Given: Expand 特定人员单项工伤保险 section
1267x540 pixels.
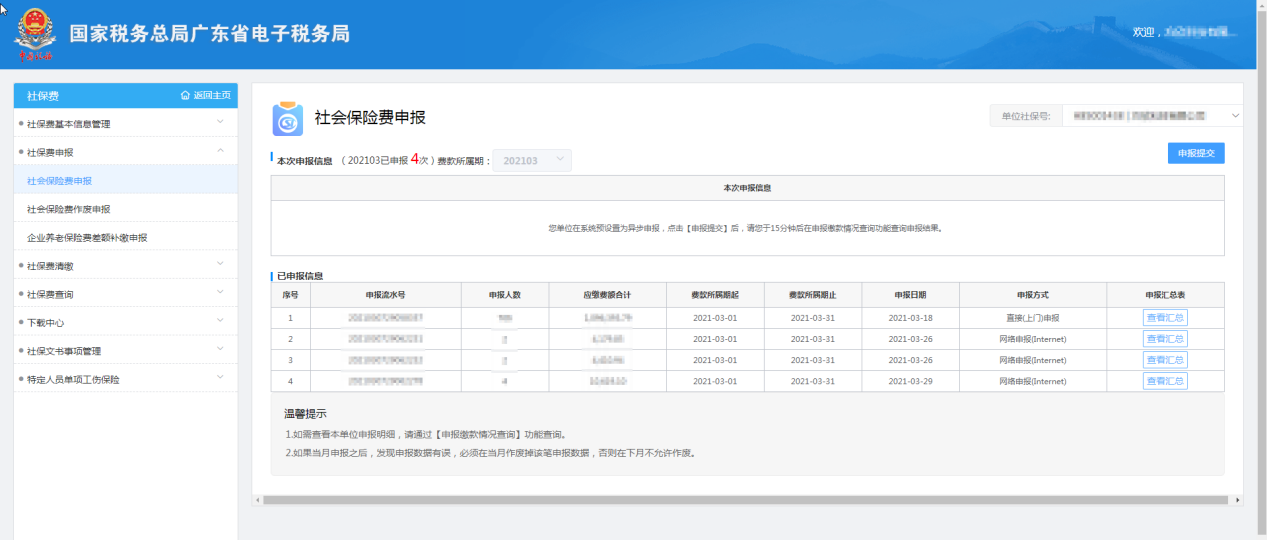Looking at the screenshot, I should 220,379.
